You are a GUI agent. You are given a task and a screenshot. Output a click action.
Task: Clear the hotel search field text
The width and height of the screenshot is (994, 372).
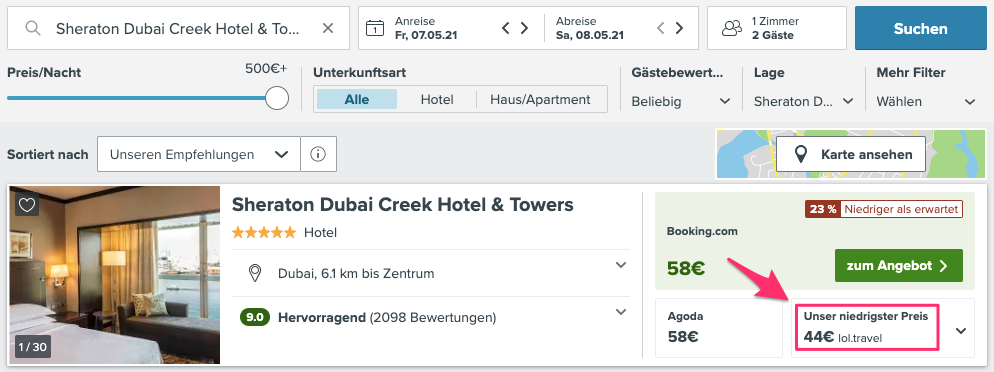[328, 28]
